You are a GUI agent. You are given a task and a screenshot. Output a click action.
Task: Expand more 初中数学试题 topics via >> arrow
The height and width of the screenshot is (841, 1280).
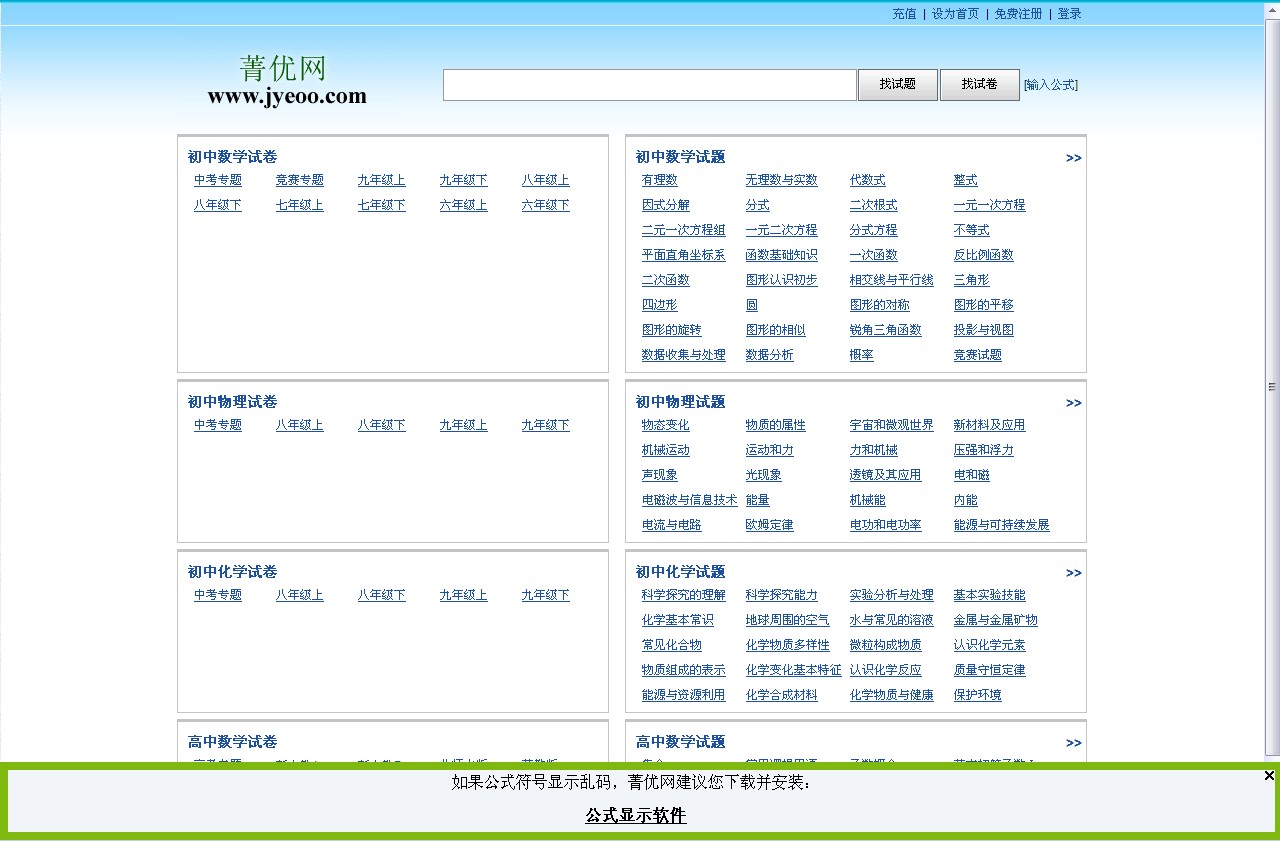1073,158
